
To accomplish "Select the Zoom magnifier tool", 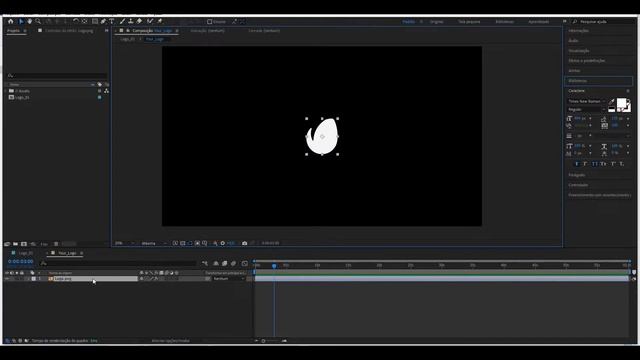I will tap(38, 21).
